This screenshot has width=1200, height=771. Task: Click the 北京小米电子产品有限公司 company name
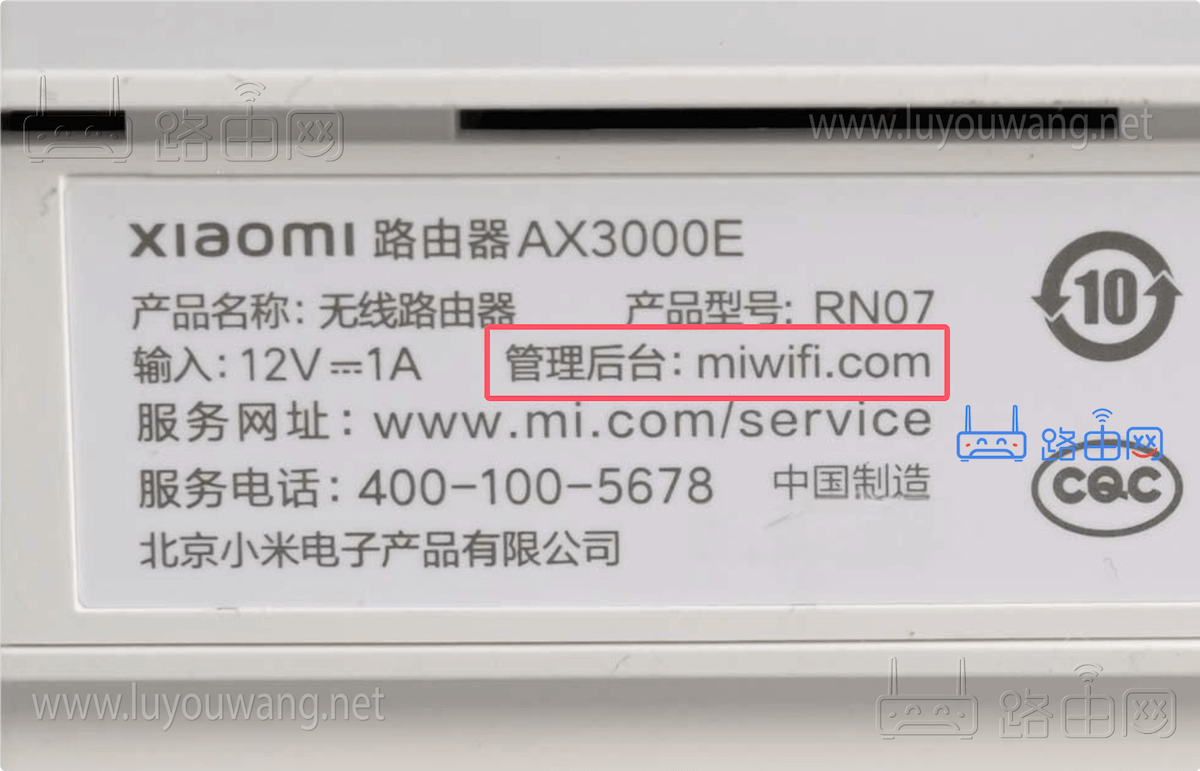[378, 549]
